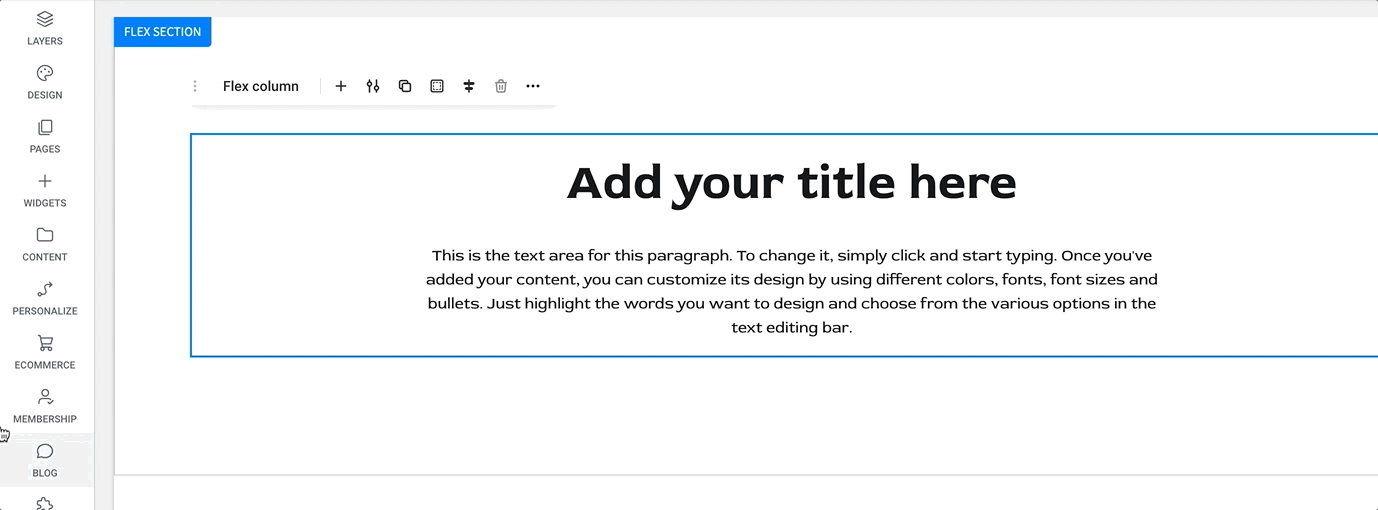
Task: Open the Ecommerce cart panel
Action: [x=44, y=352]
